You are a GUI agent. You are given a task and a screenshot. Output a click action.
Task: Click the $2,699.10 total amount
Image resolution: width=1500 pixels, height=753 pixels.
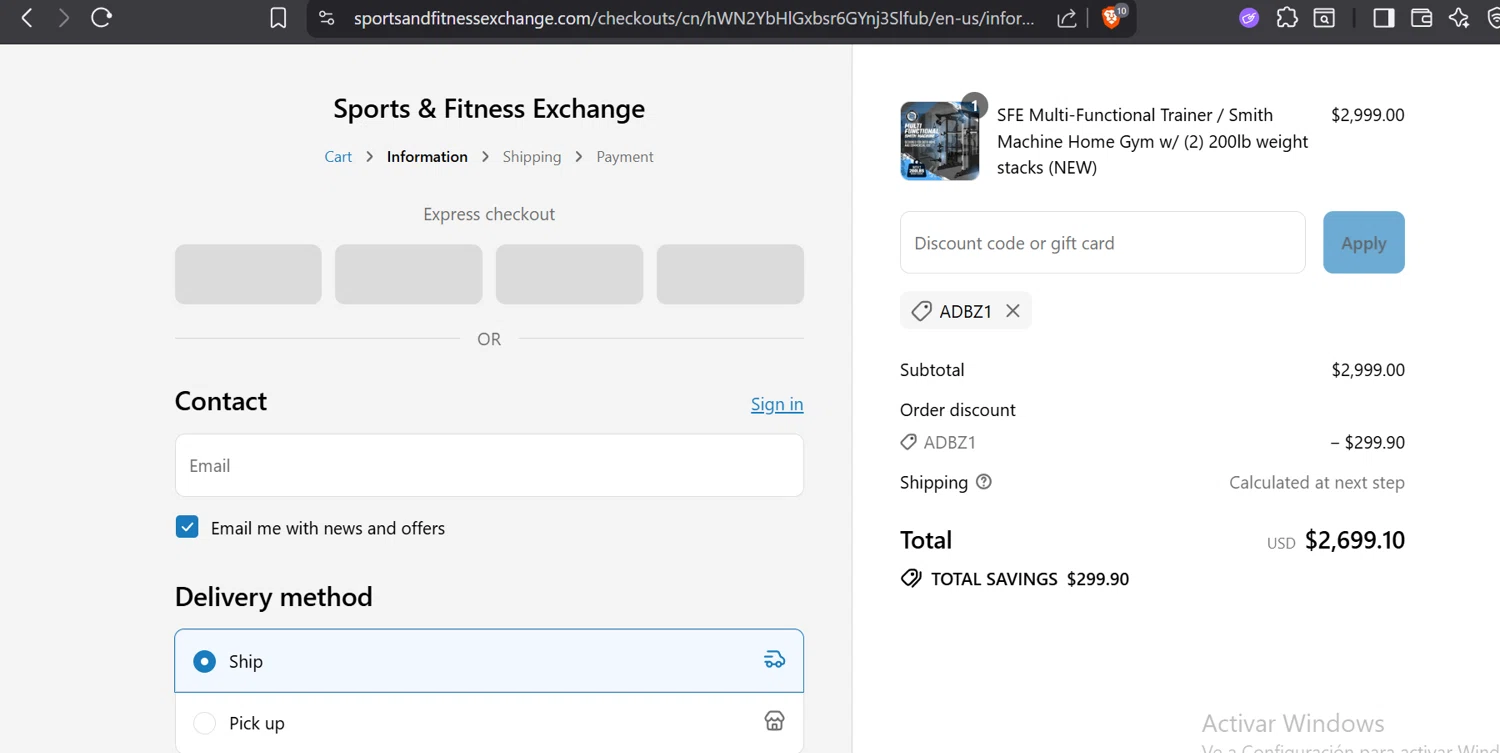(1355, 540)
